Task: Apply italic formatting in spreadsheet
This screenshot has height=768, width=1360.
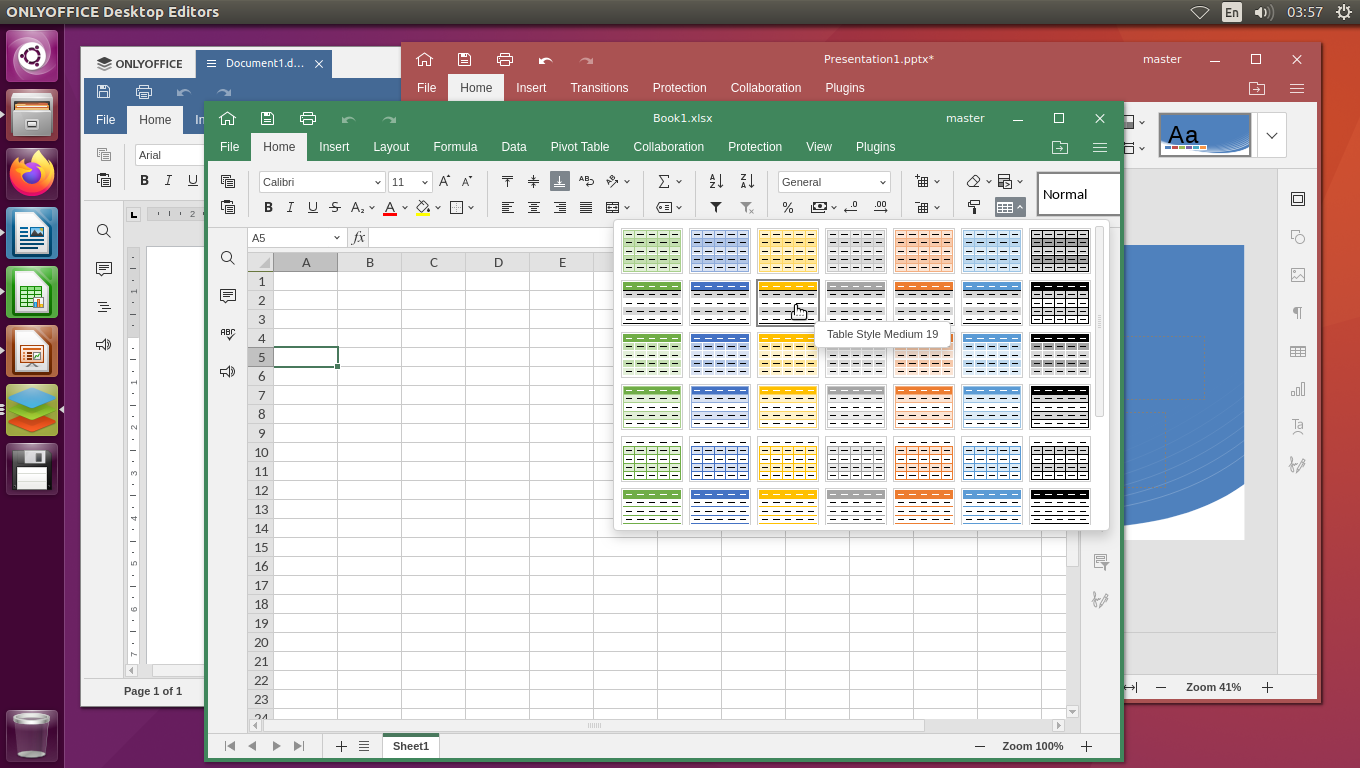Action: 290,208
